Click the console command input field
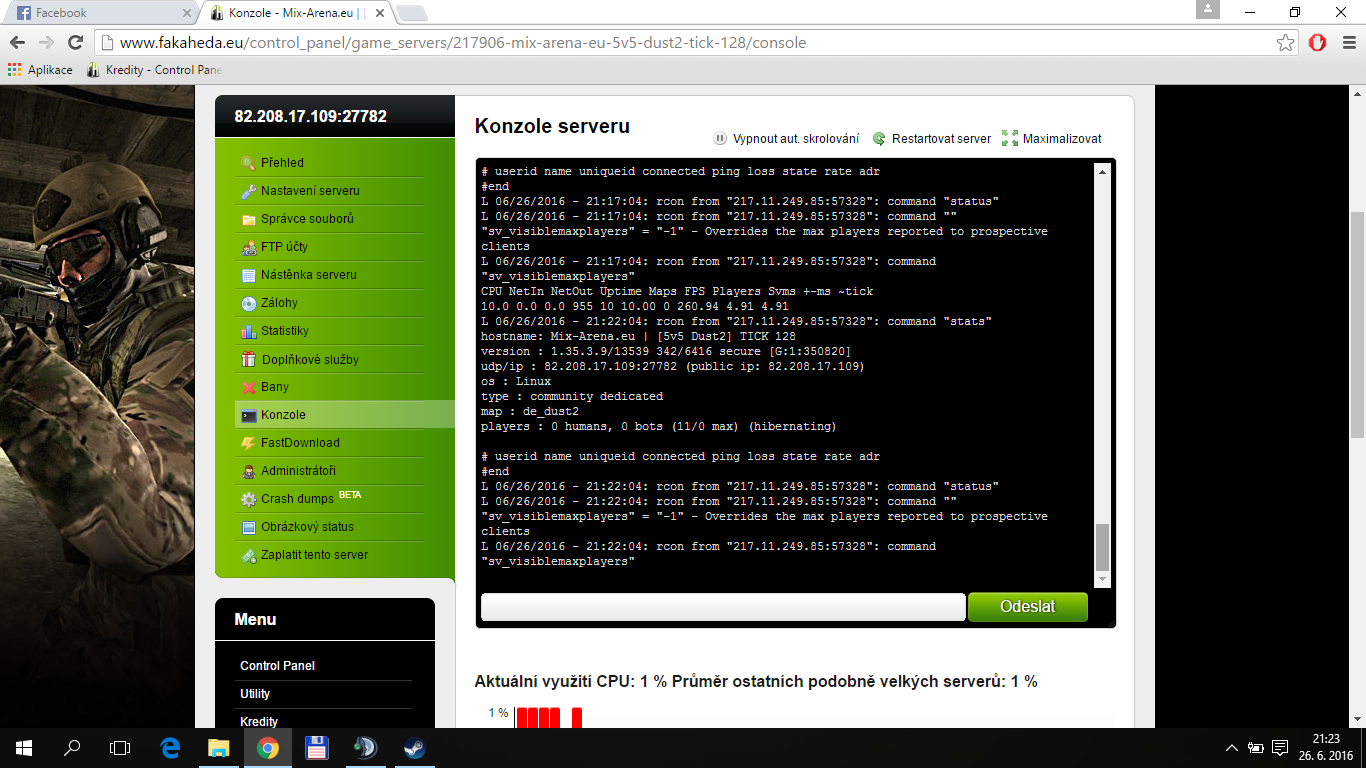Image resolution: width=1366 pixels, height=768 pixels. 722,607
